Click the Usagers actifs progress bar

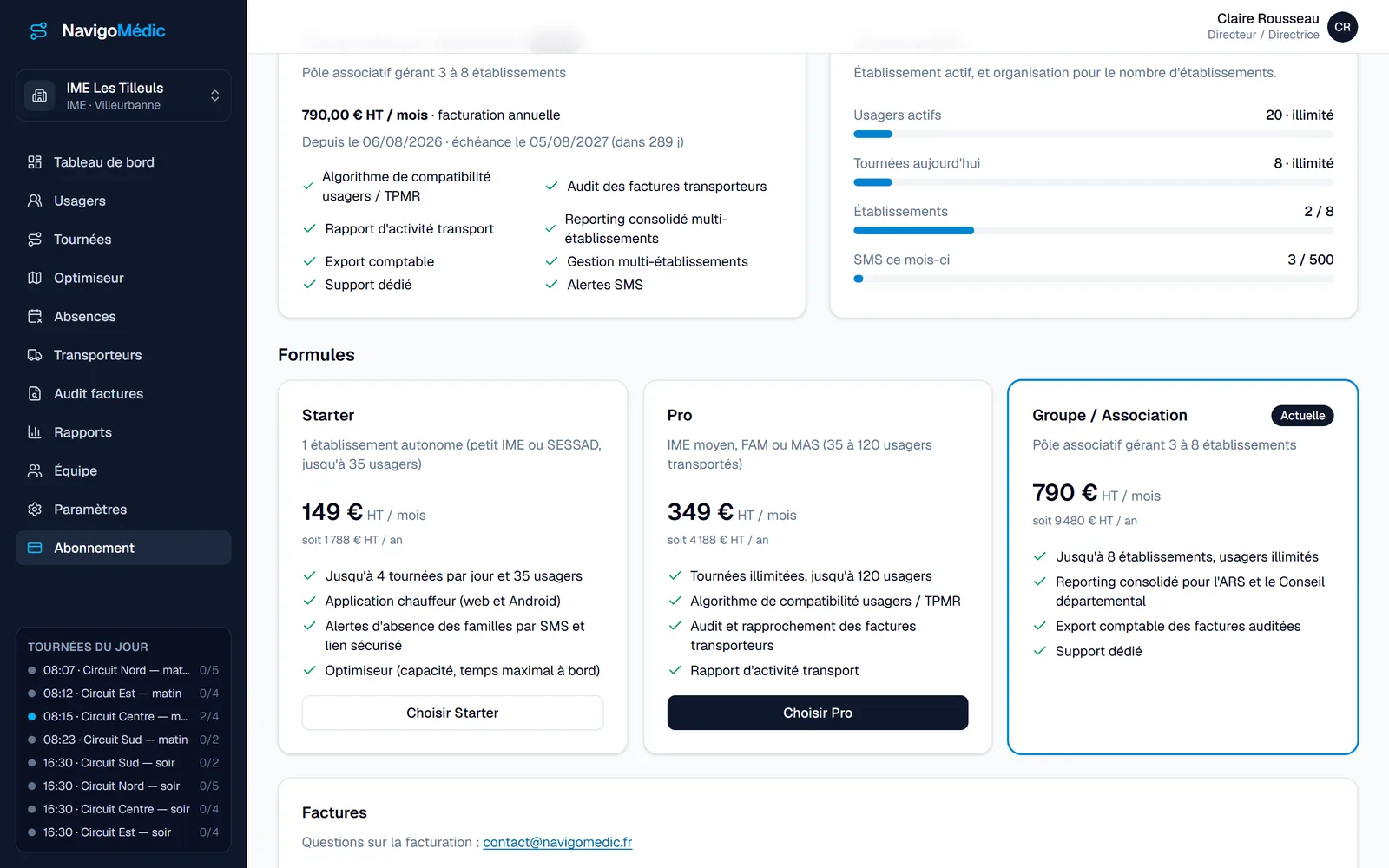point(1093,134)
